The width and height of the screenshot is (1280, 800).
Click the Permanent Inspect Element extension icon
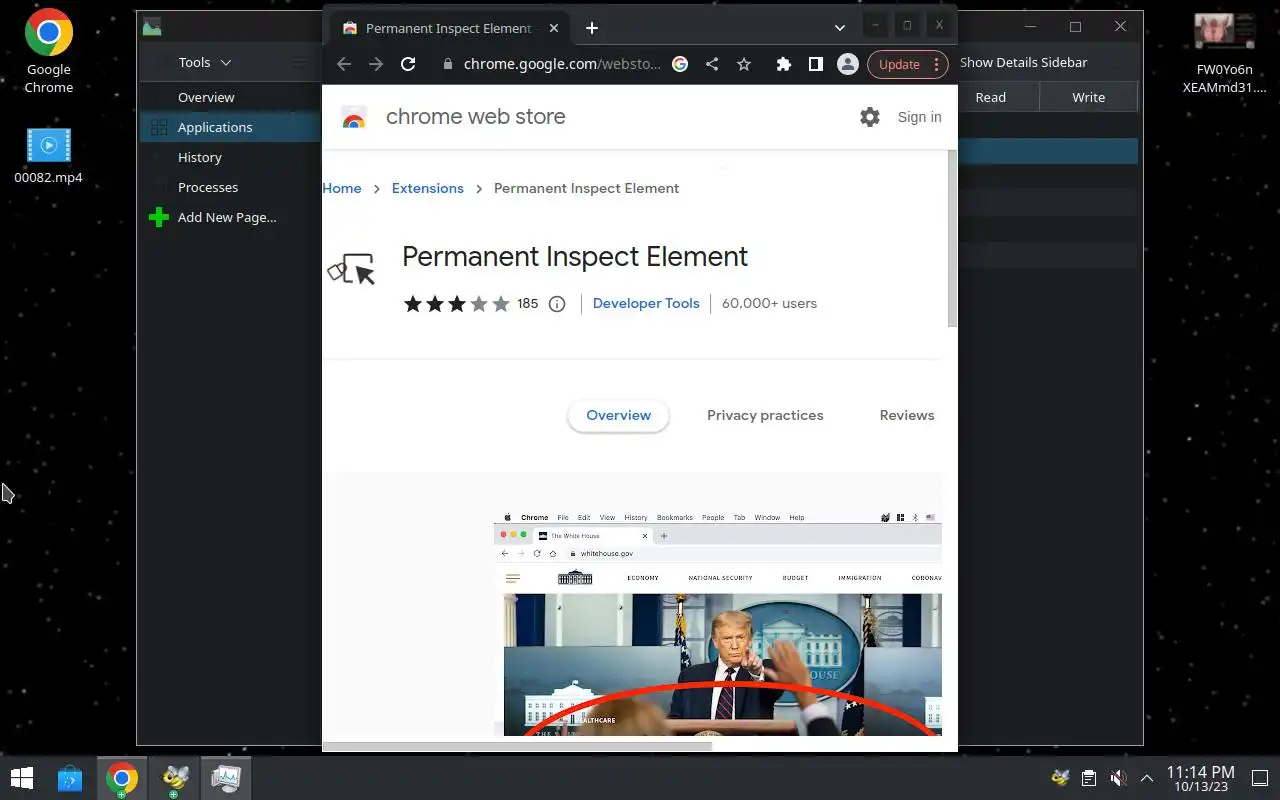click(352, 269)
